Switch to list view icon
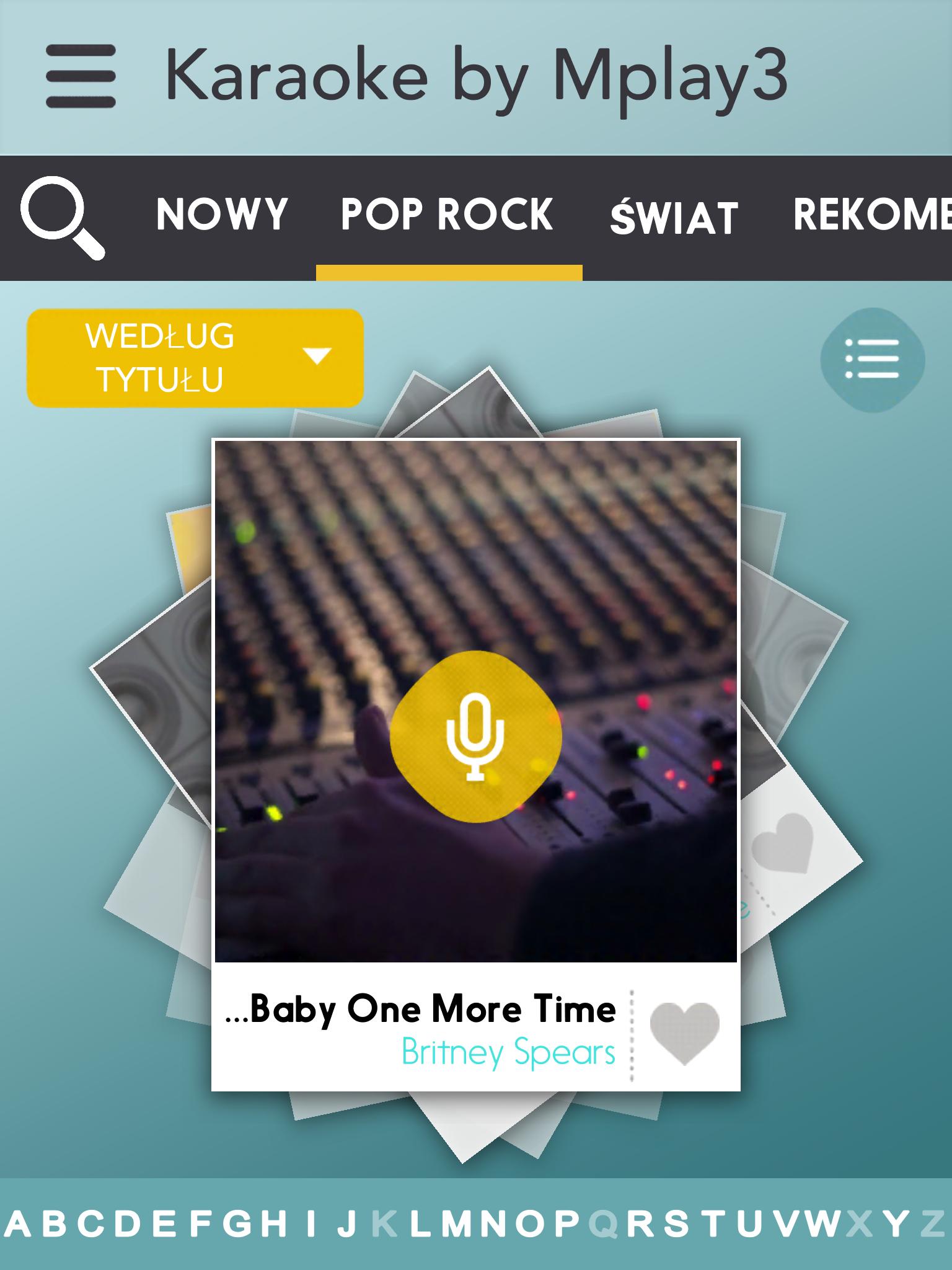Viewport: 952px width, 1270px height. click(873, 359)
